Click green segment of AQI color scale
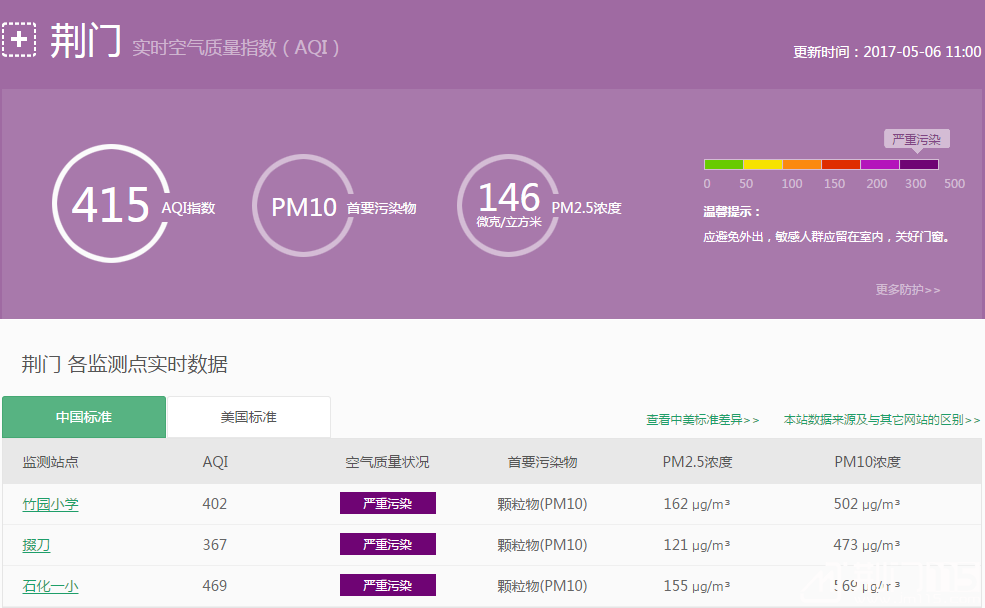 [723, 164]
